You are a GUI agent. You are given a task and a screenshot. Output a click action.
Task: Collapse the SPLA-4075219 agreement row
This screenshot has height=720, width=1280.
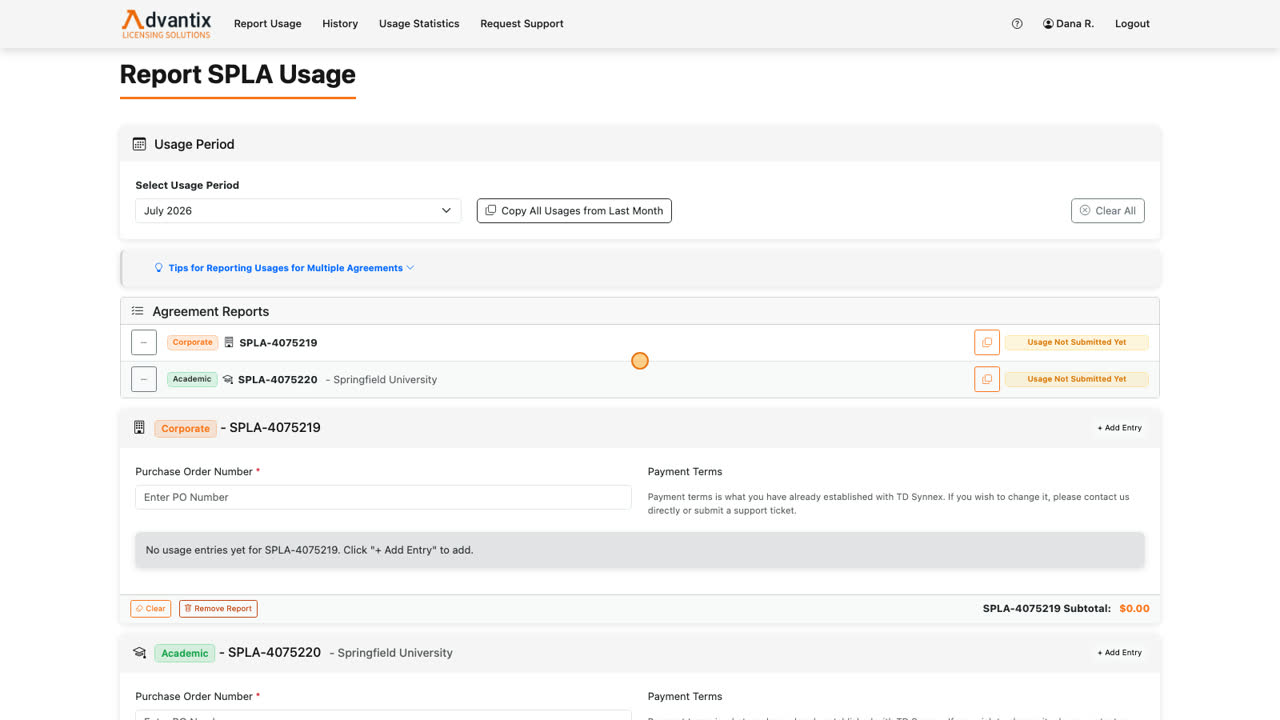pos(144,342)
